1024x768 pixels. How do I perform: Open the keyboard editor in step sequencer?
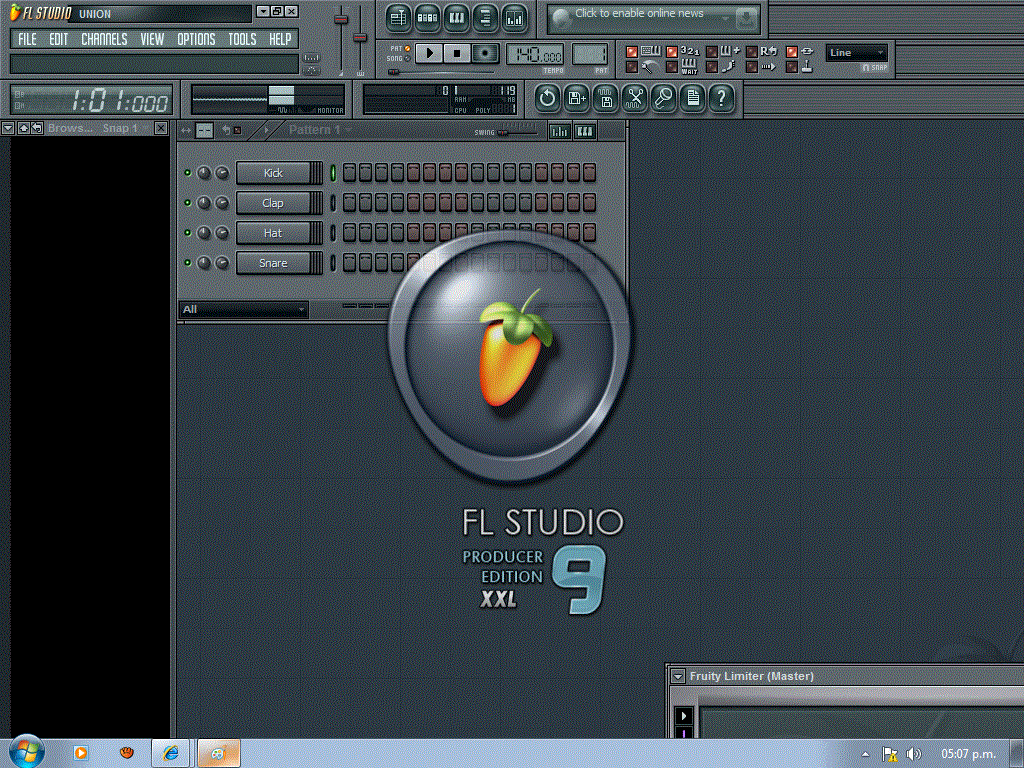point(584,131)
